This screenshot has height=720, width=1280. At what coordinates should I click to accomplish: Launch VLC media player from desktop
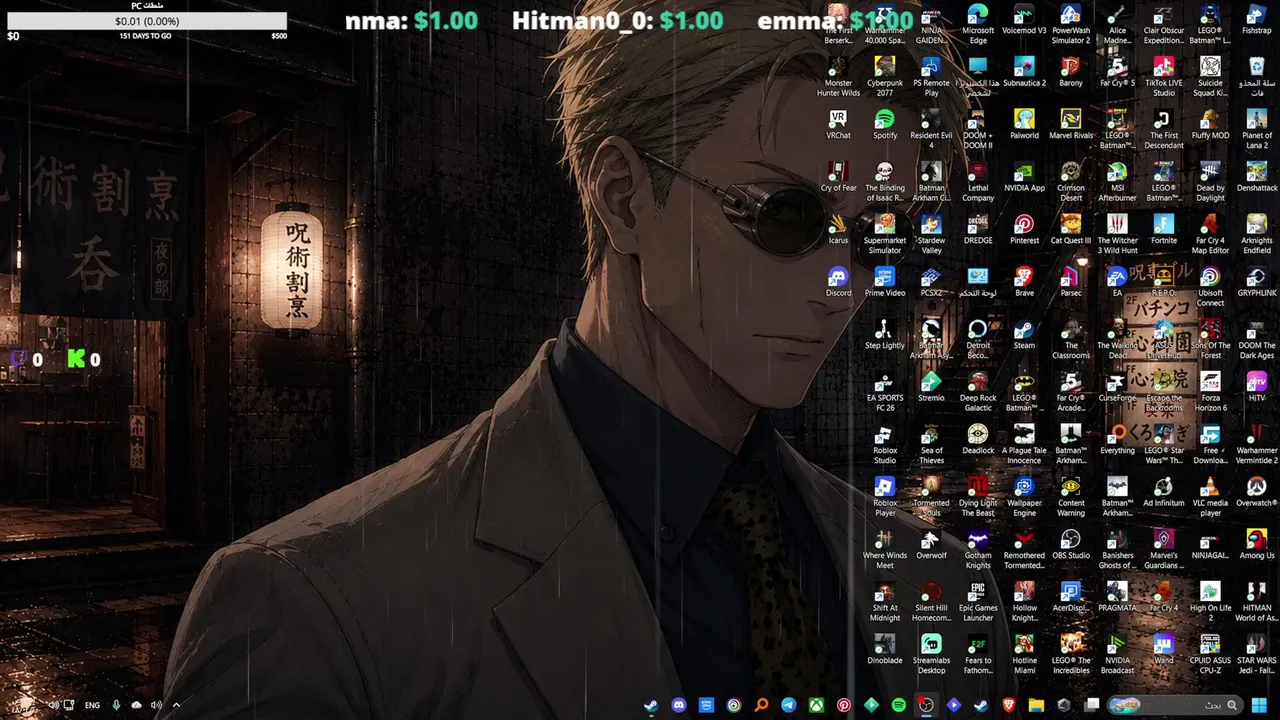(x=1210, y=497)
